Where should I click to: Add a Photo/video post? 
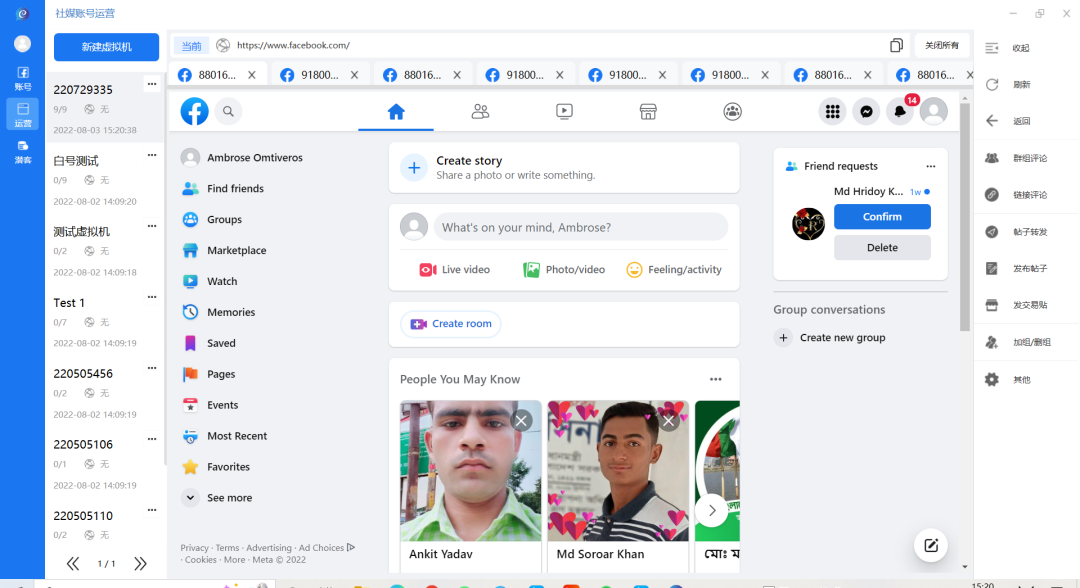tap(564, 270)
